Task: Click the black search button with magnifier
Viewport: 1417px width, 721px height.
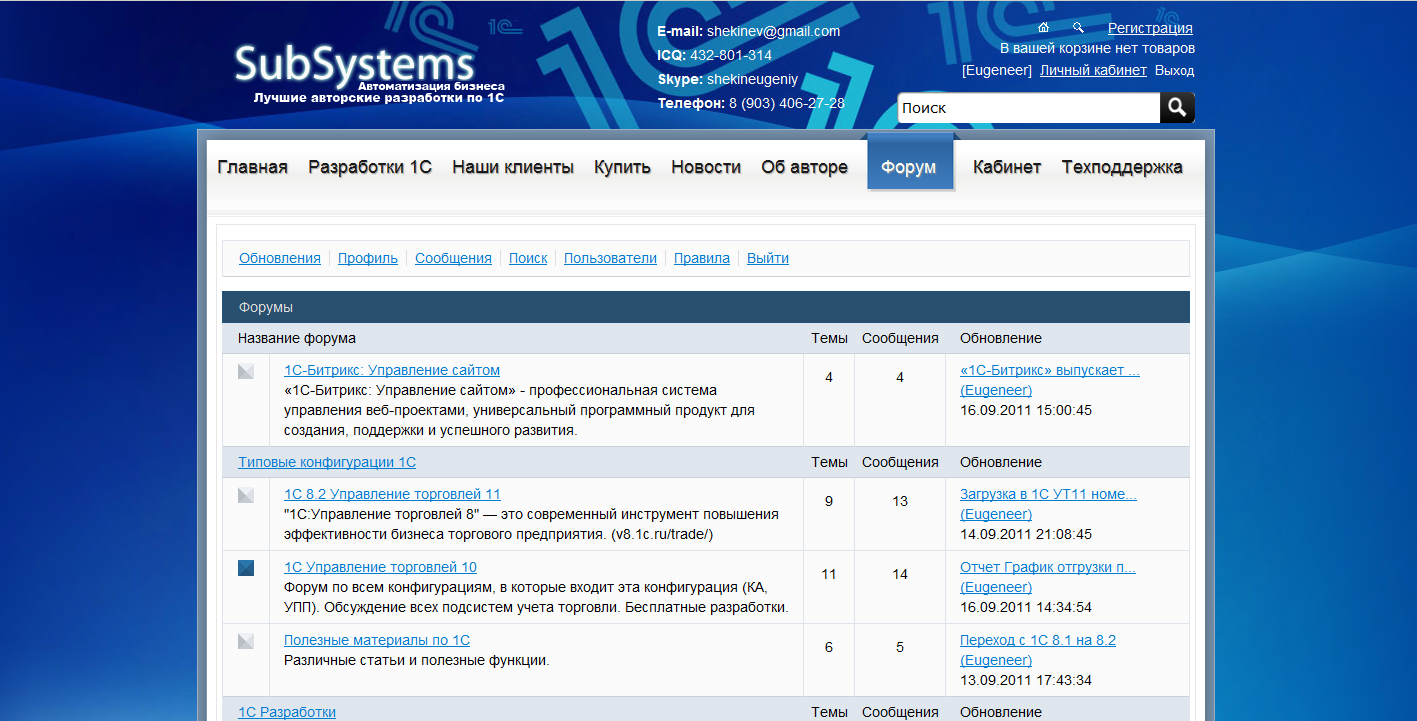Action: 1177,107
